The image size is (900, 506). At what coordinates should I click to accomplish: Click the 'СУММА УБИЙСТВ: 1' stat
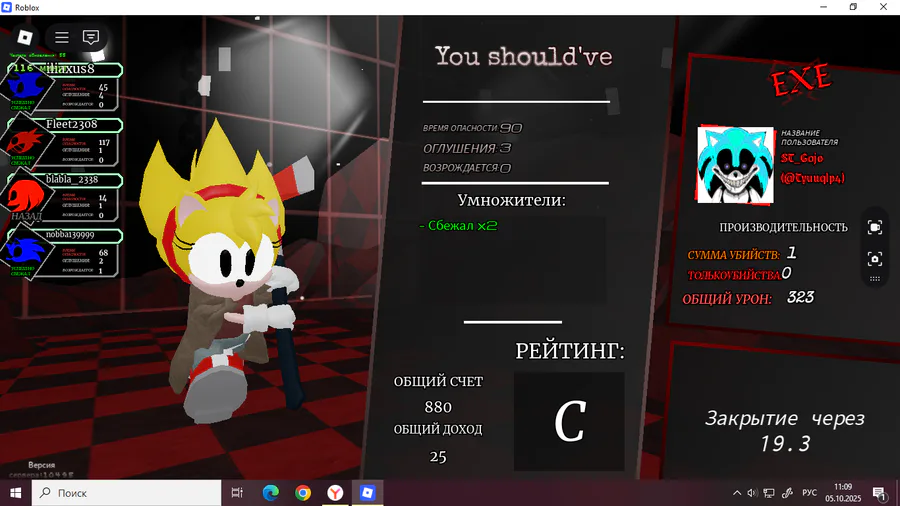[742, 254]
